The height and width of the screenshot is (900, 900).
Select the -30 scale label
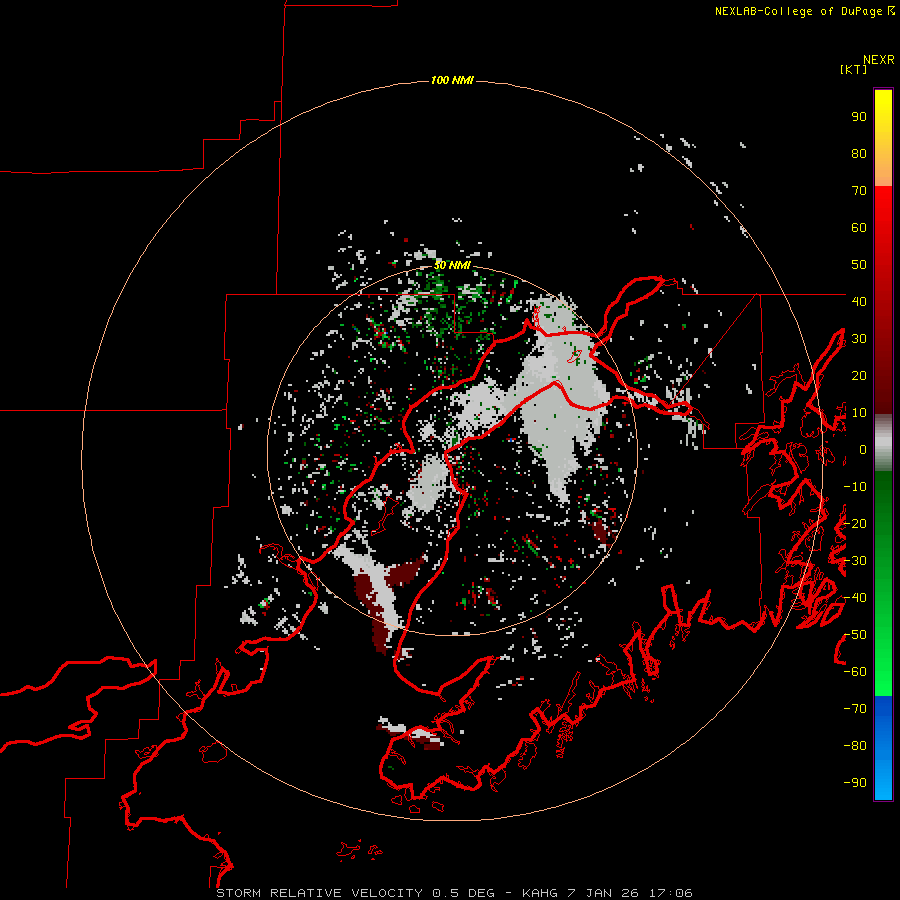[x=855, y=561]
